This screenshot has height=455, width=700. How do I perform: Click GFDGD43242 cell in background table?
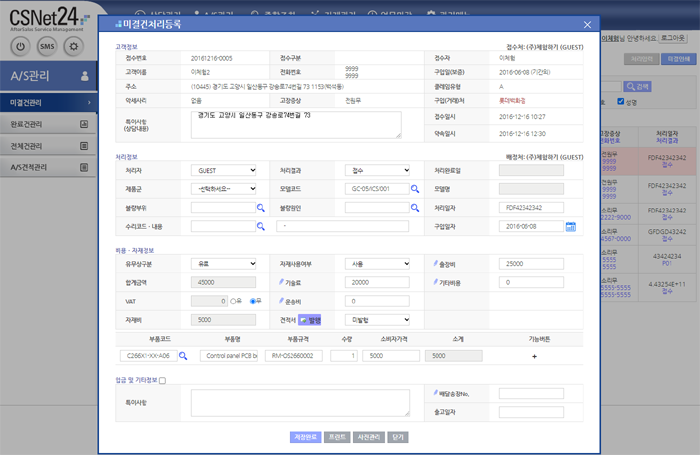point(667,232)
